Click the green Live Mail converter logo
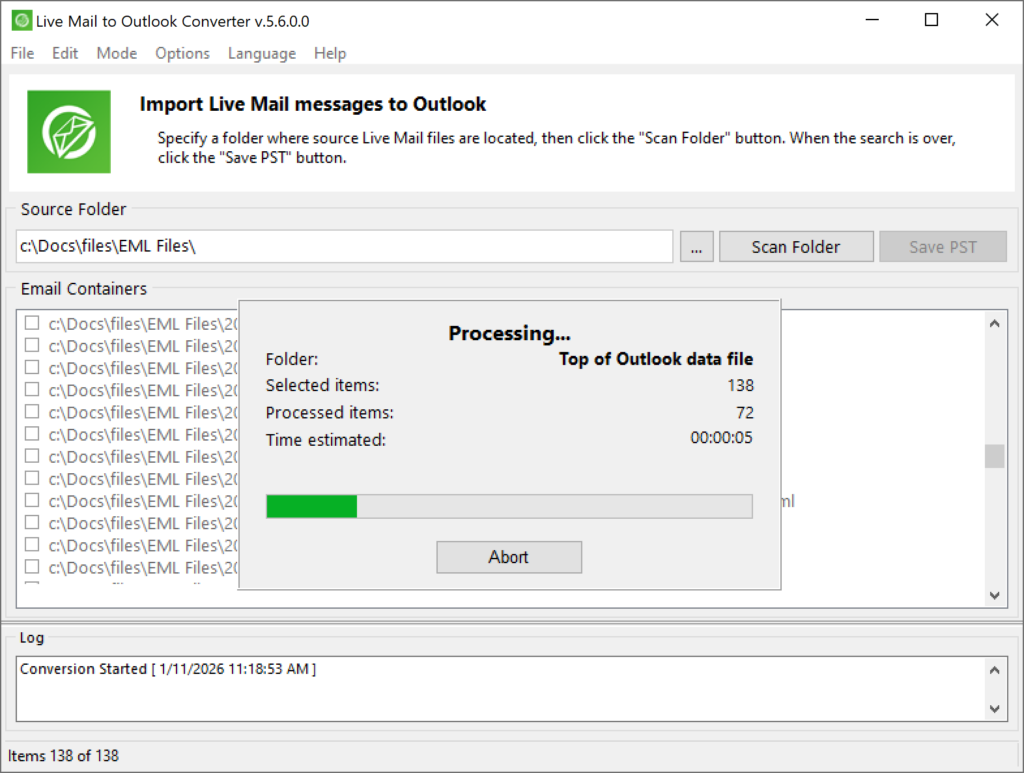Viewport: 1024px width, 773px height. [x=68, y=129]
